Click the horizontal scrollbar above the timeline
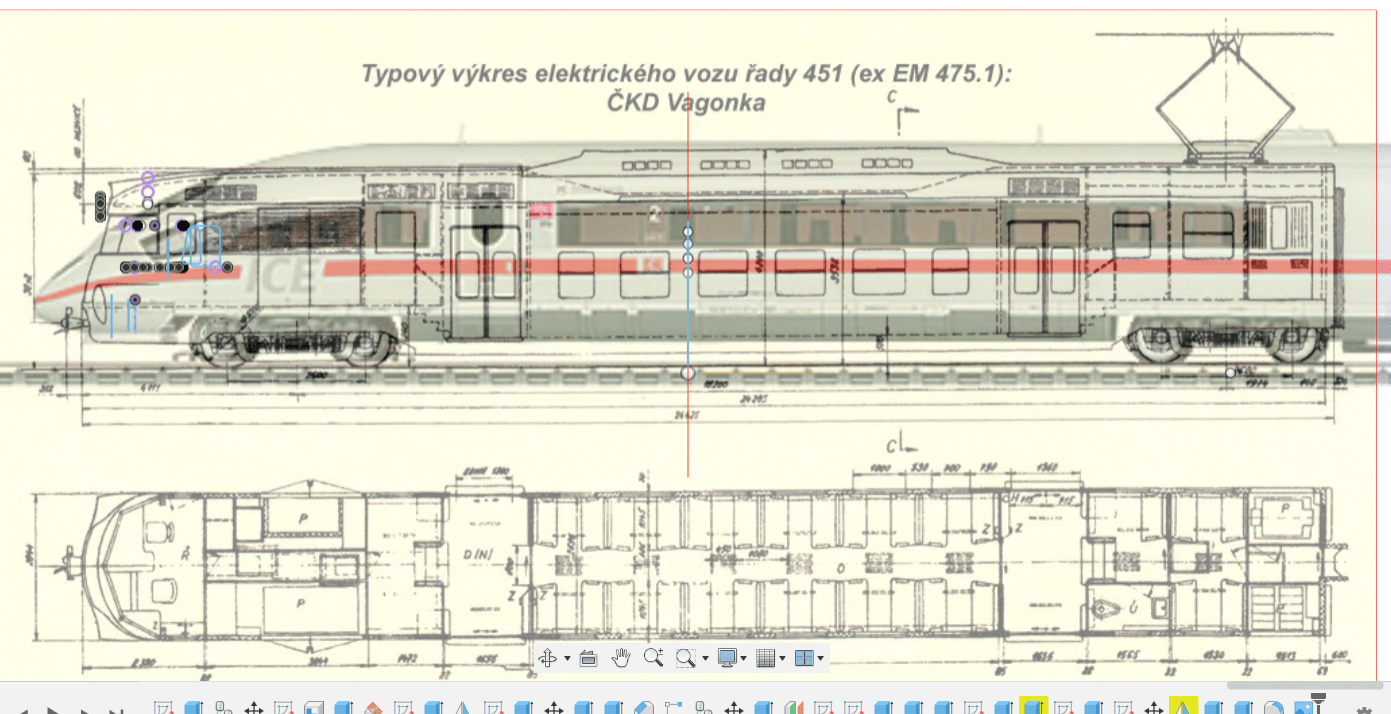 click(1292, 686)
